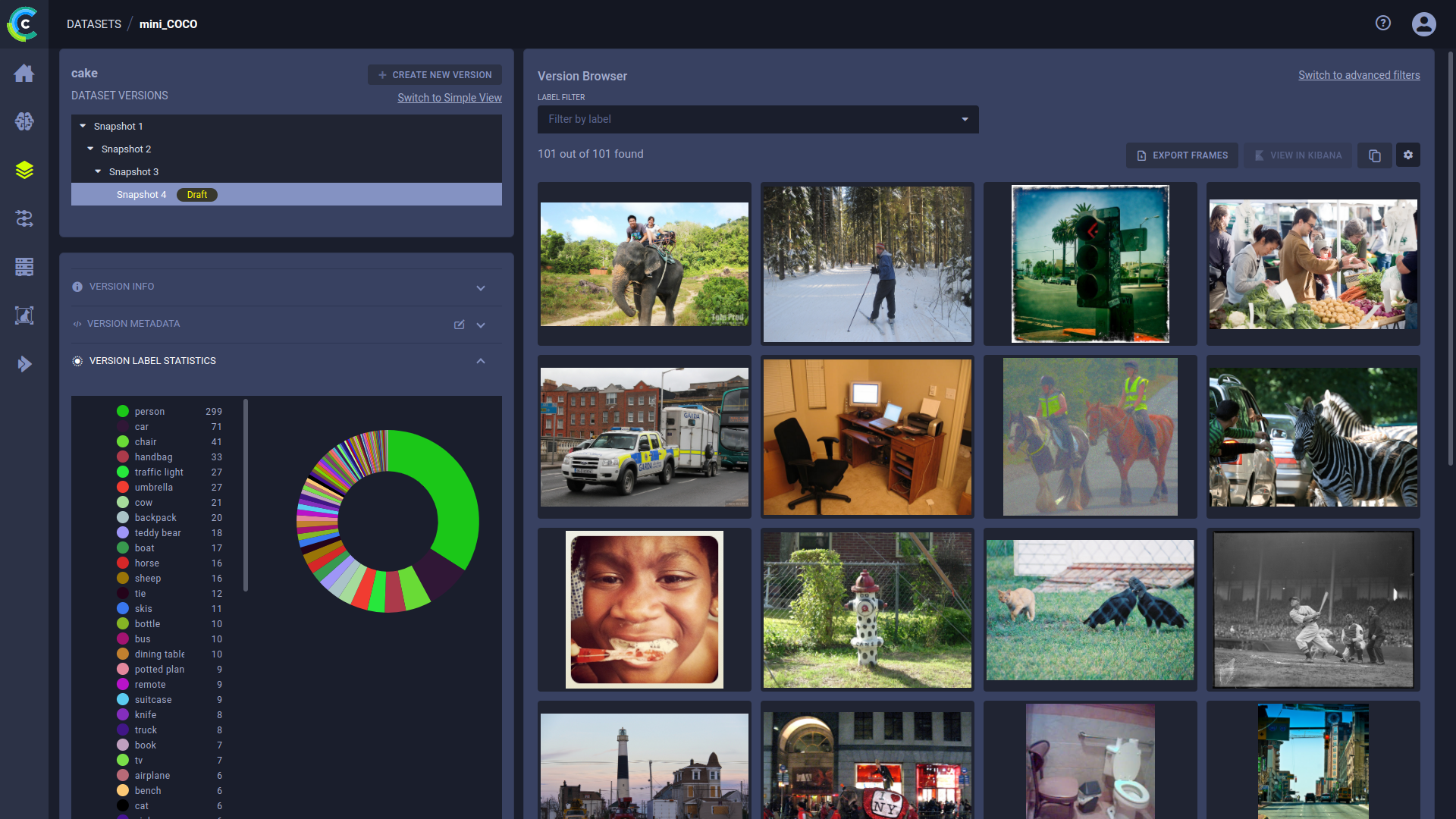
Task: Open the elephant ride thumbnail
Action: (x=645, y=264)
